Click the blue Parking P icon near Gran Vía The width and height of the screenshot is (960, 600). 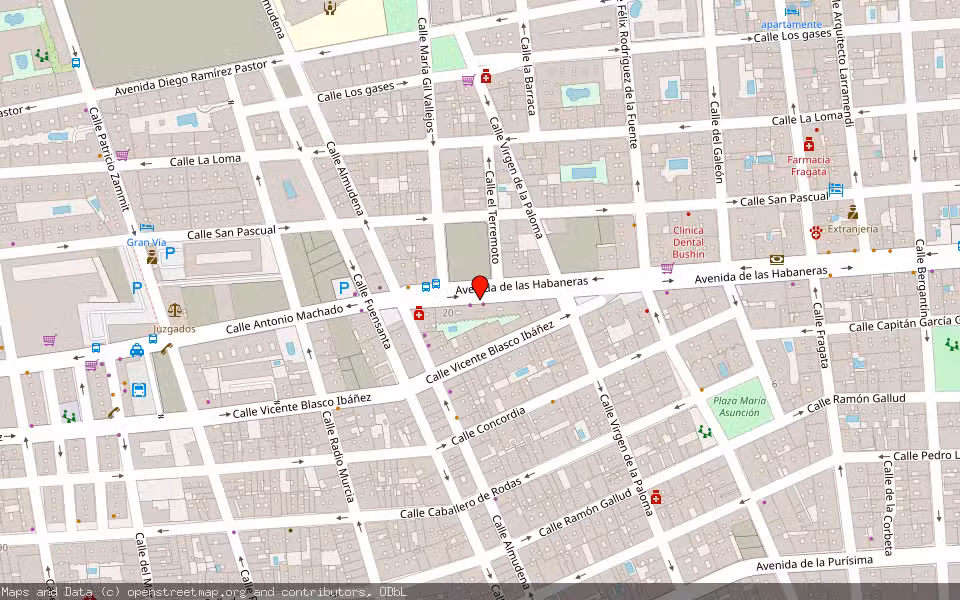168,254
